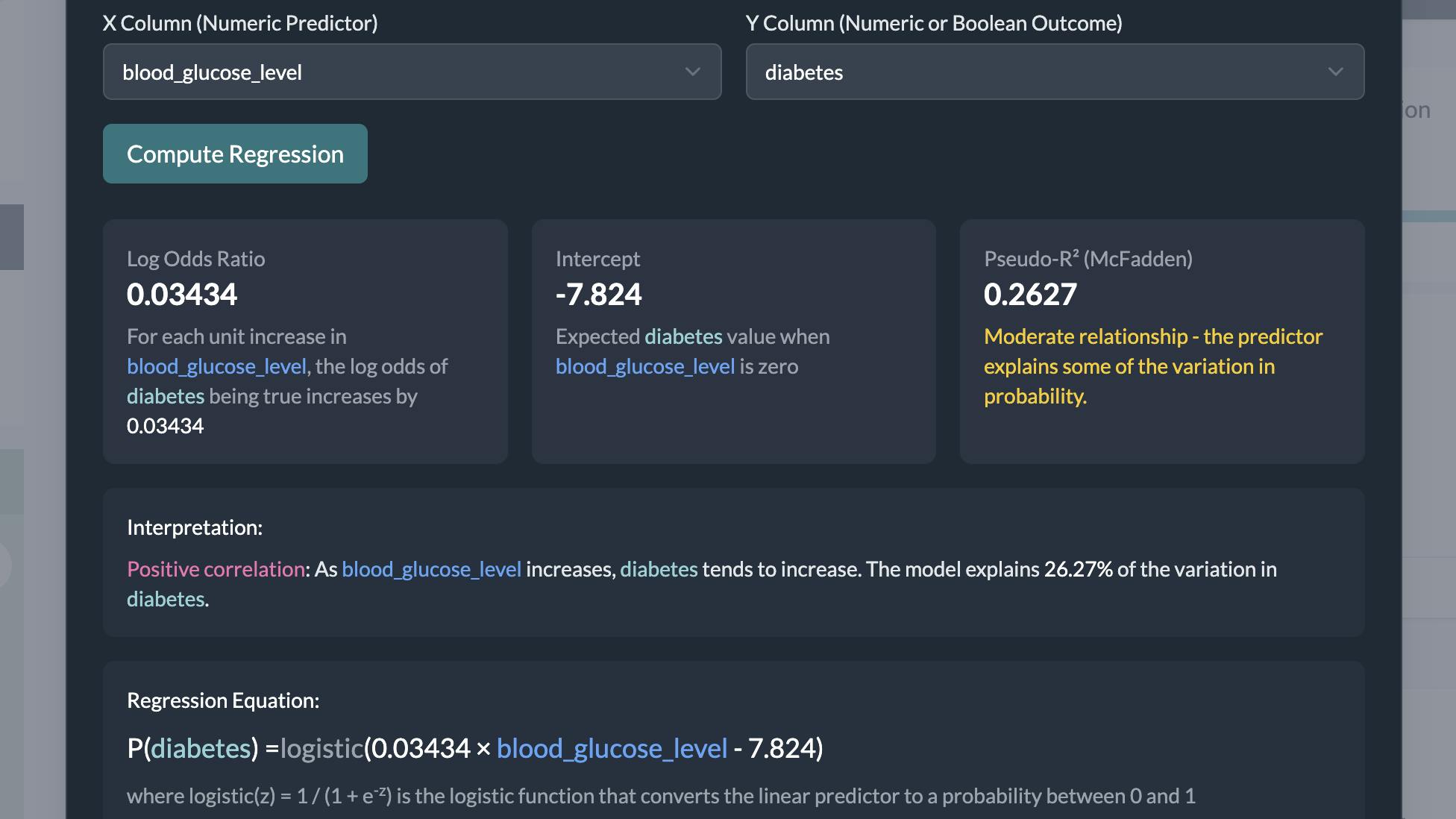Click the Interpretation heading
The image size is (1456, 819).
(x=195, y=527)
